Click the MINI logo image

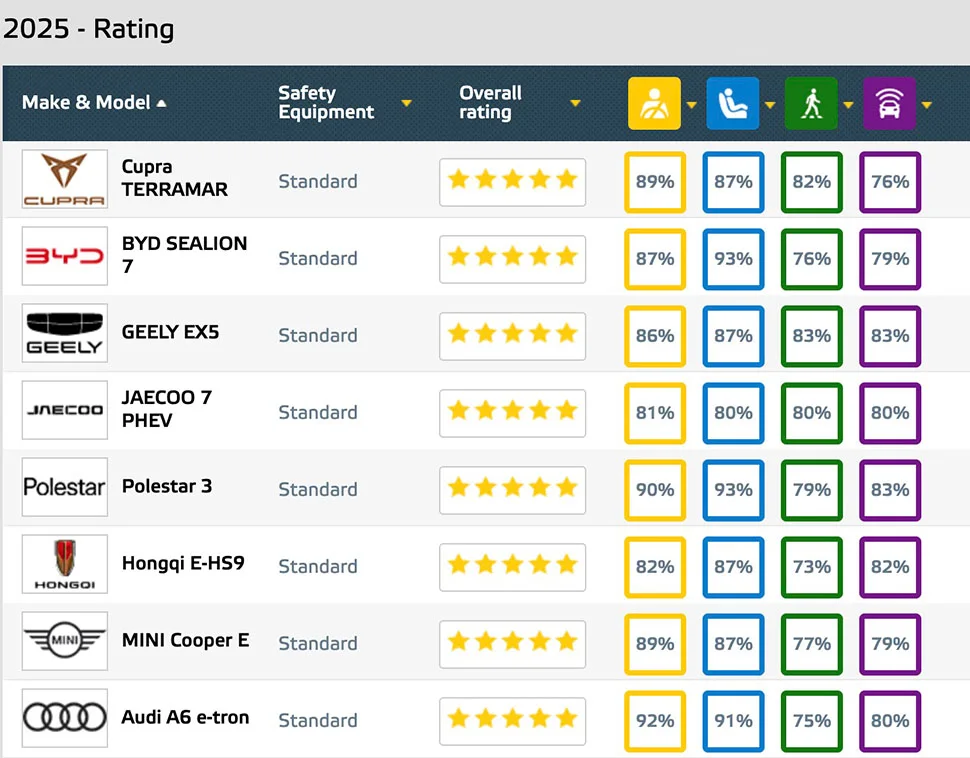click(x=65, y=641)
